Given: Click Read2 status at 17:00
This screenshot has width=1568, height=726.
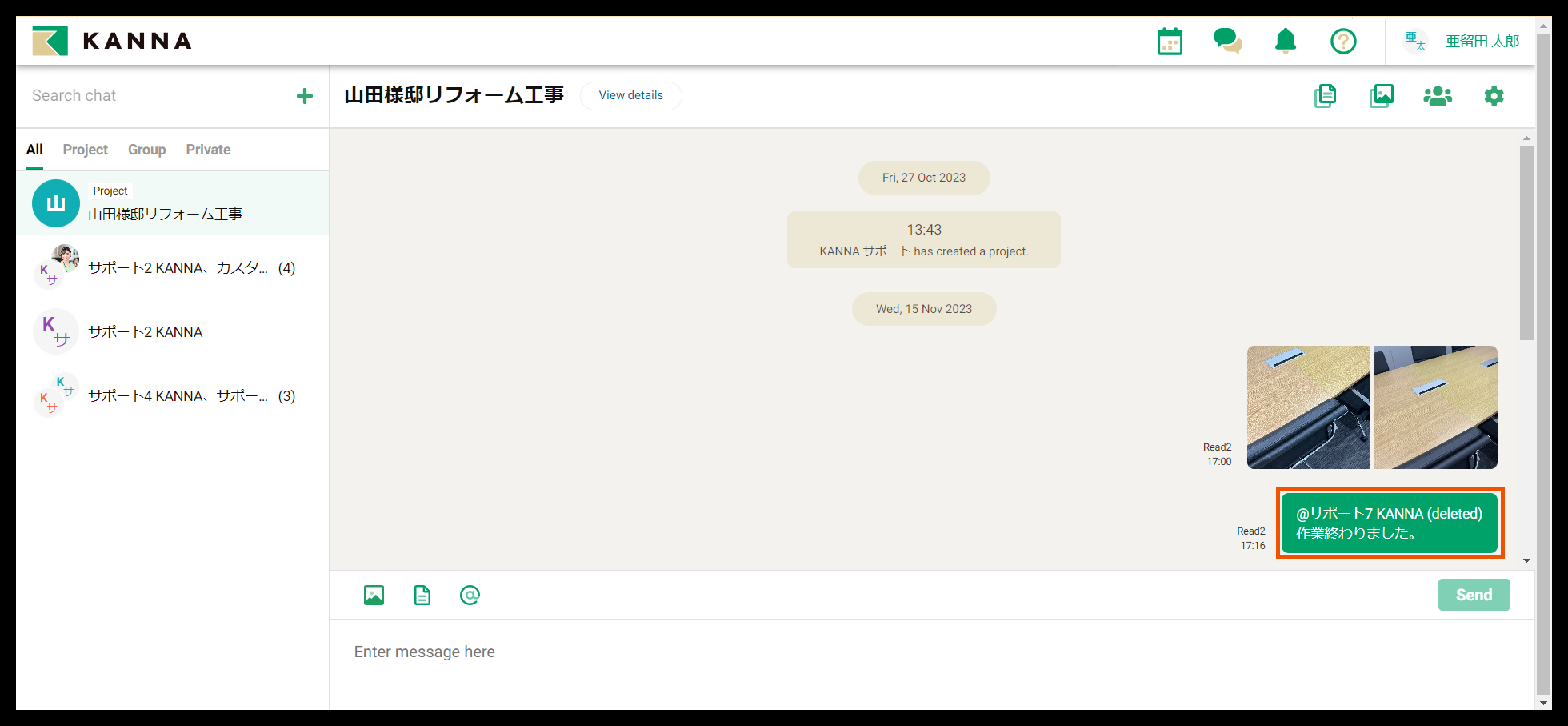Looking at the screenshot, I should pyautogui.click(x=1218, y=447).
